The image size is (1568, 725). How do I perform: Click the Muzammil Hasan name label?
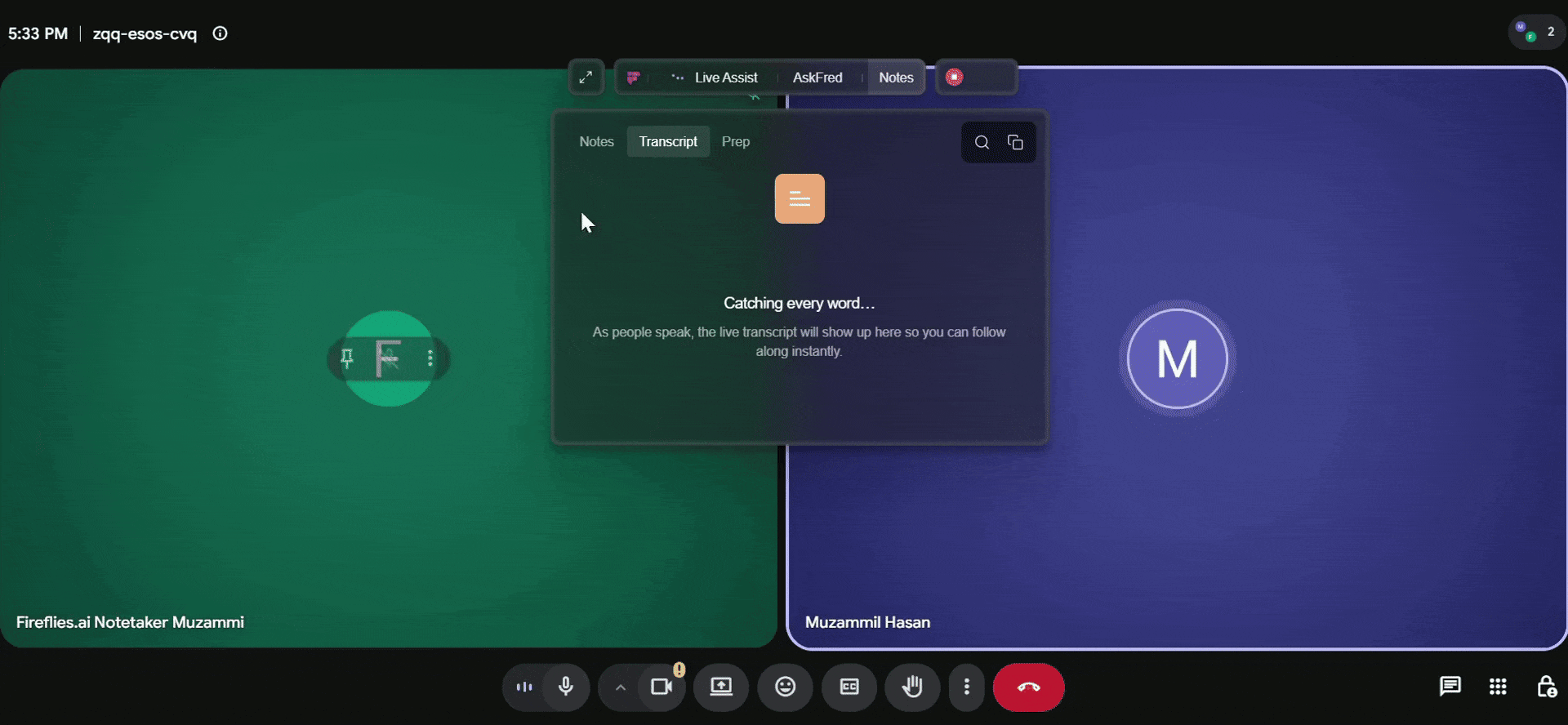coord(867,622)
